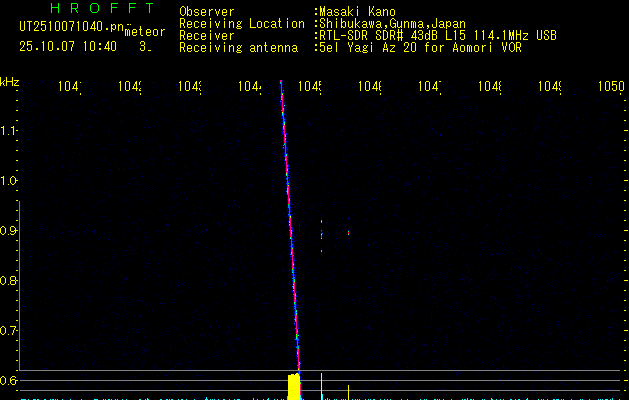Click the large yellow power peak block
This screenshot has height=400, width=629.
coord(294,388)
